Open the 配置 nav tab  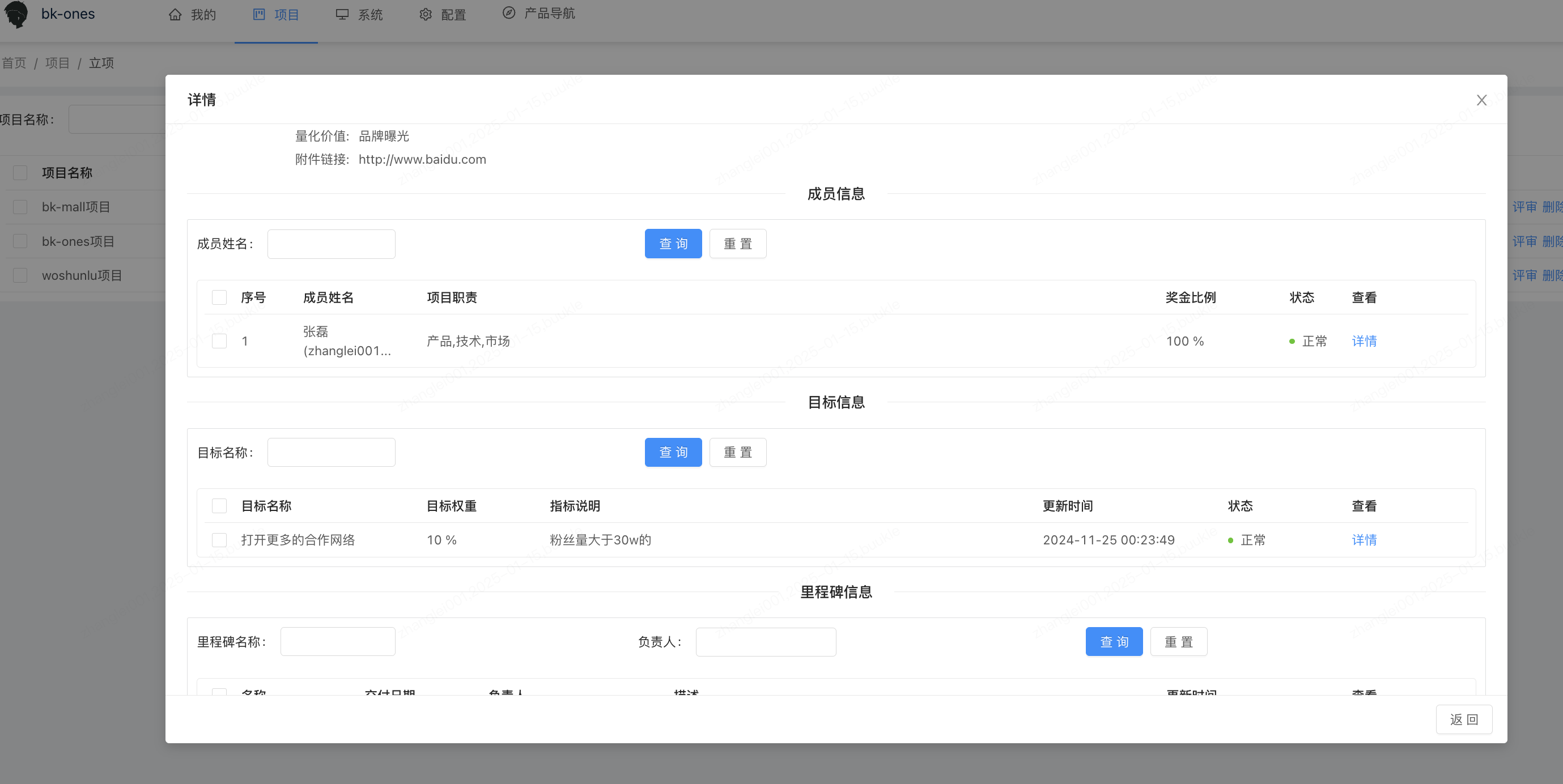443,15
